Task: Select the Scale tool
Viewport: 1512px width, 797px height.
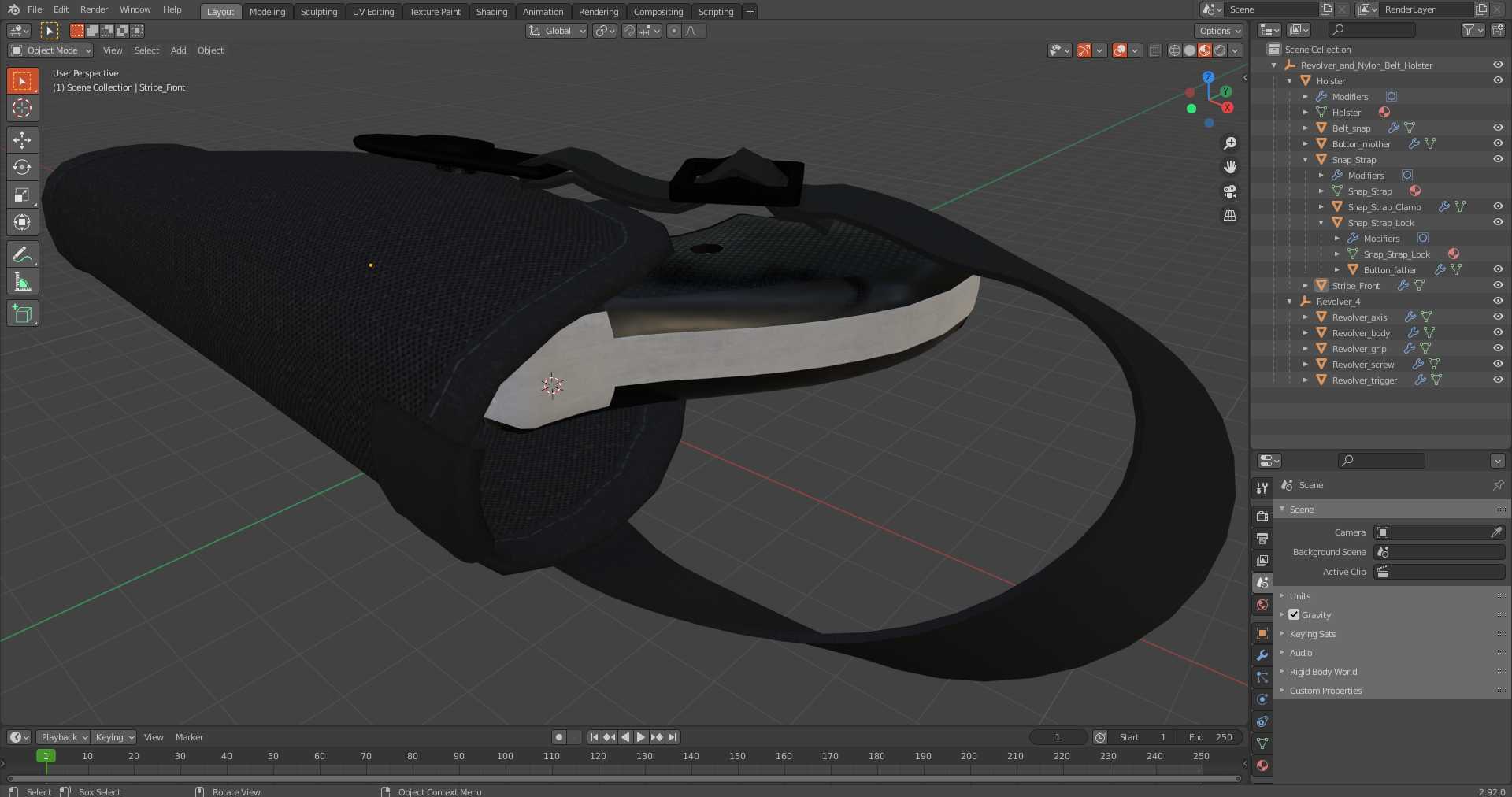Action: [23, 195]
